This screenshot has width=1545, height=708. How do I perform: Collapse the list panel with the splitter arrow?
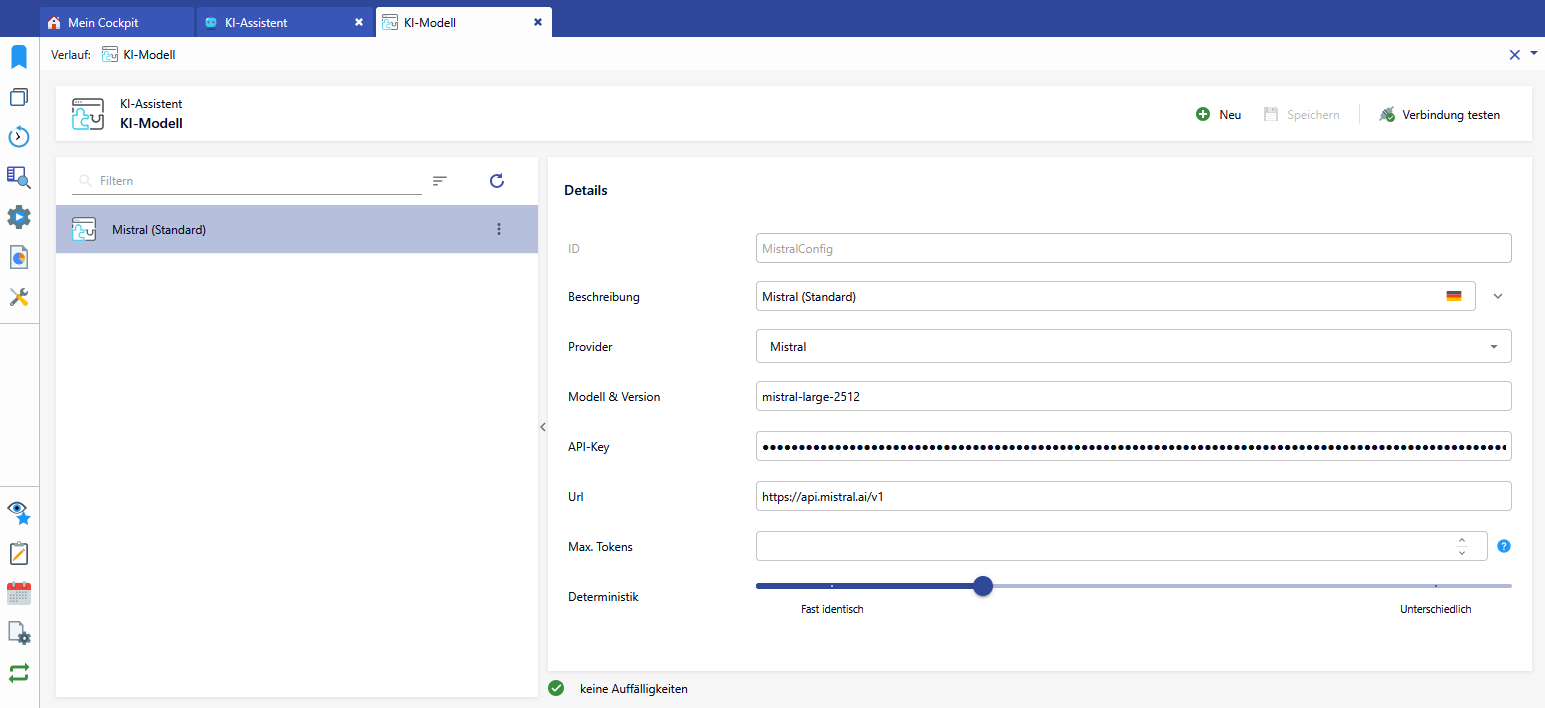coord(543,427)
